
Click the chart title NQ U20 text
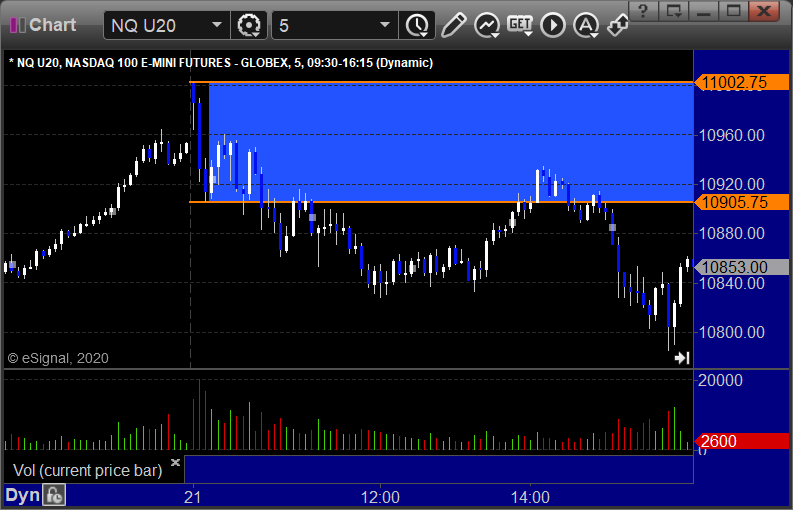(x=221, y=63)
